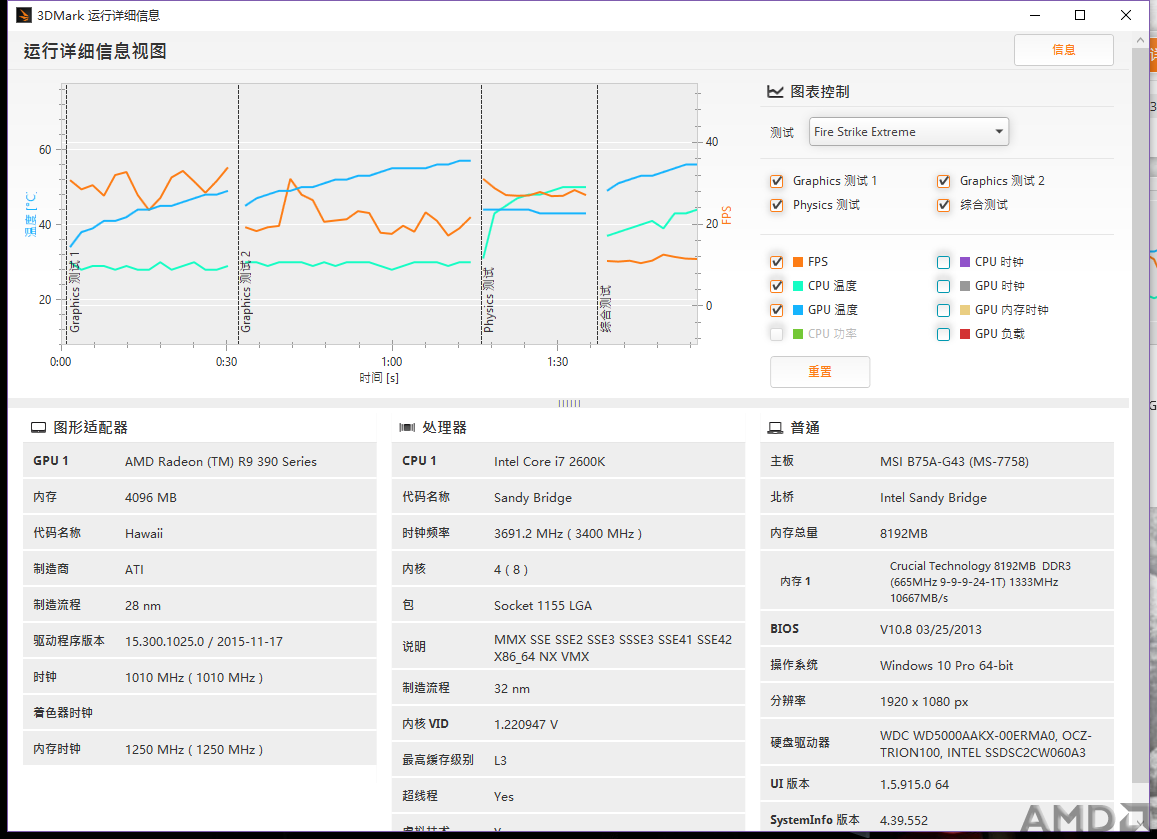
Task: Click the Graphics 测试 2 chart marker line
Action: click(238, 214)
